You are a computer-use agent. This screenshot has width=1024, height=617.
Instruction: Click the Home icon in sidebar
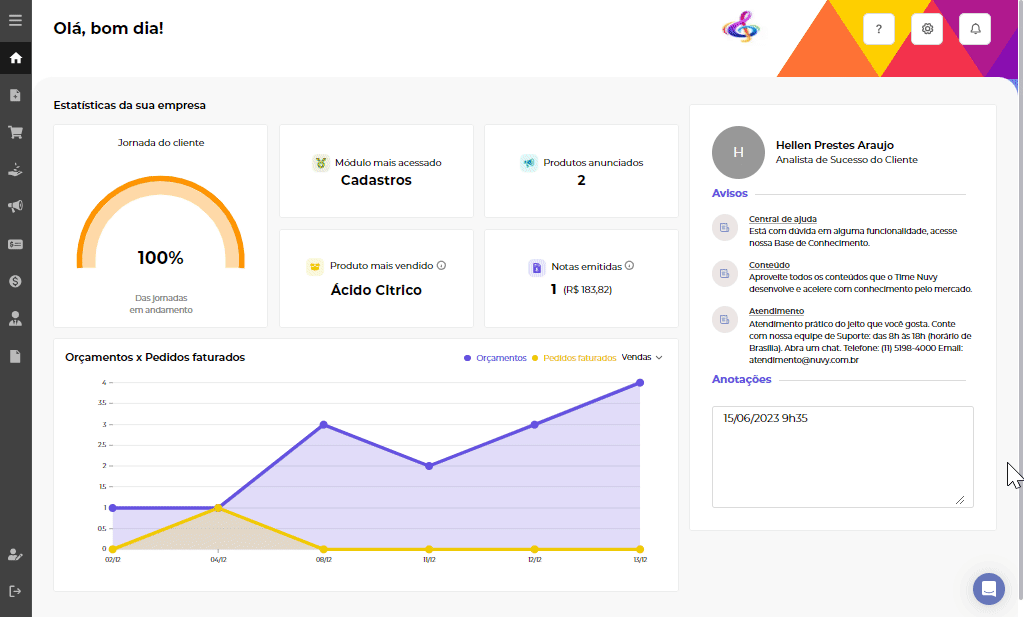tap(15, 57)
